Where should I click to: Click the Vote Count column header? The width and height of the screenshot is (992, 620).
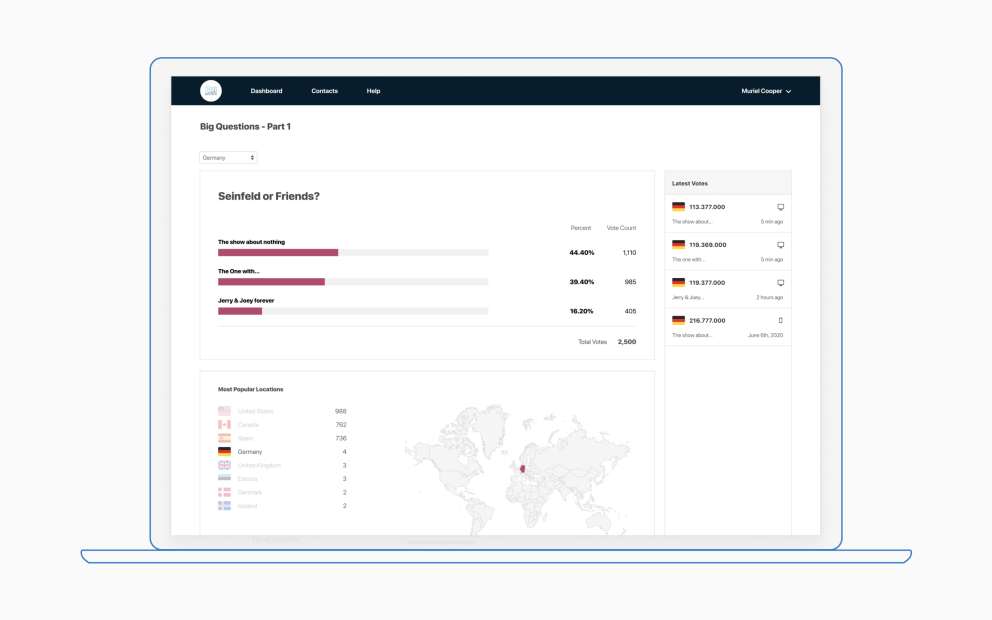tap(621, 228)
